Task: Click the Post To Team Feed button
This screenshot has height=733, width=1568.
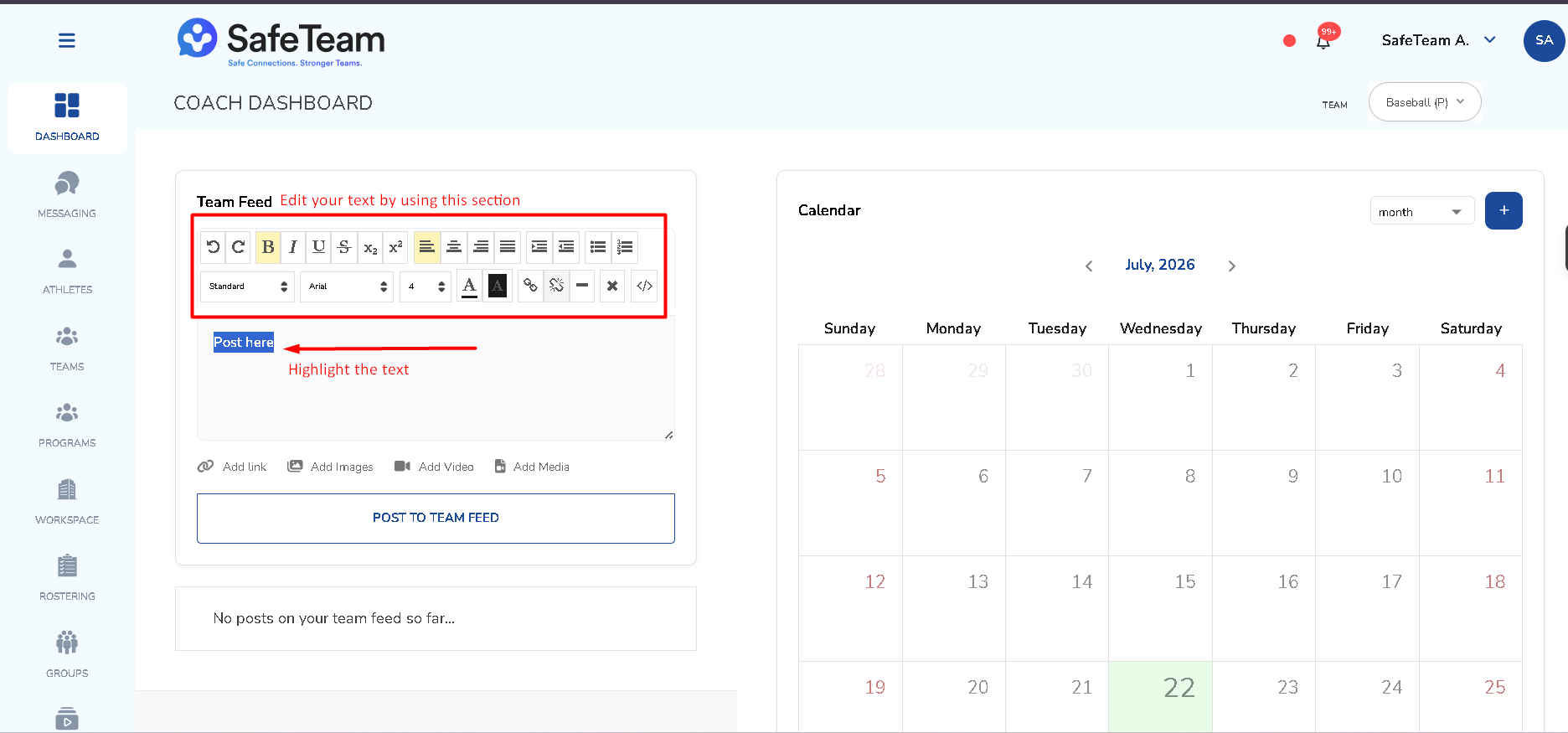Action: (436, 518)
